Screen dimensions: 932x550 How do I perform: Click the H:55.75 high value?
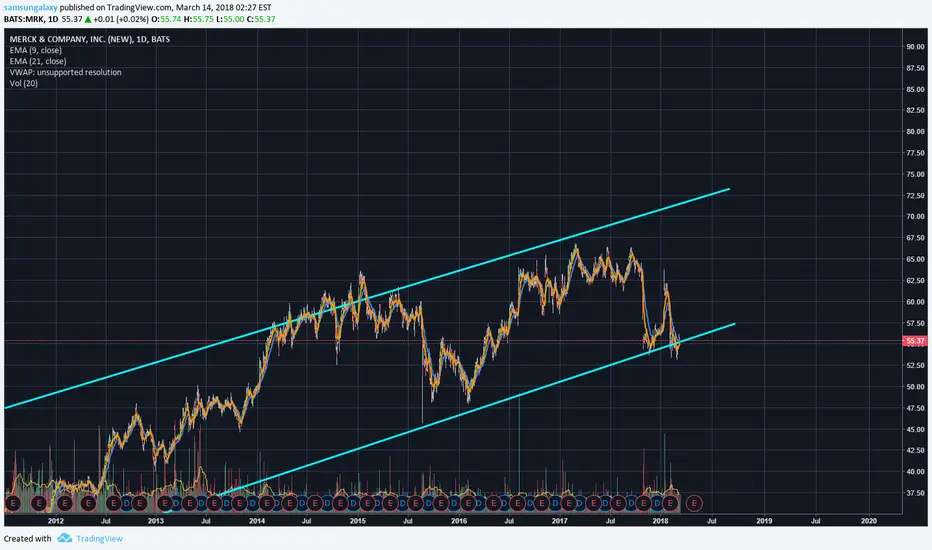[198, 19]
